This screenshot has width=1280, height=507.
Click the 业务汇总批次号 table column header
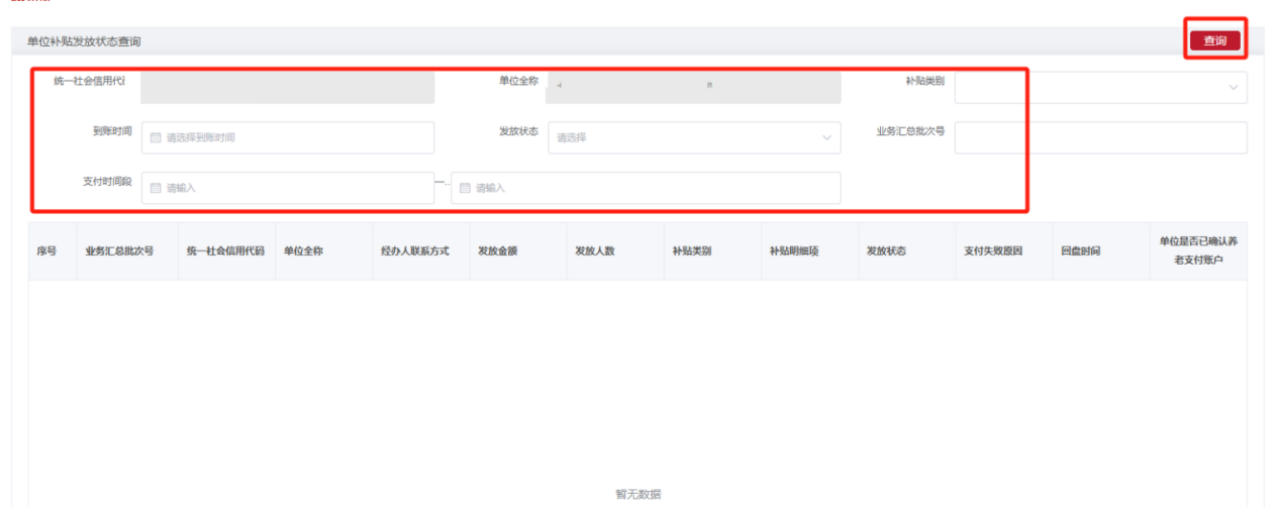[x=119, y=251]
